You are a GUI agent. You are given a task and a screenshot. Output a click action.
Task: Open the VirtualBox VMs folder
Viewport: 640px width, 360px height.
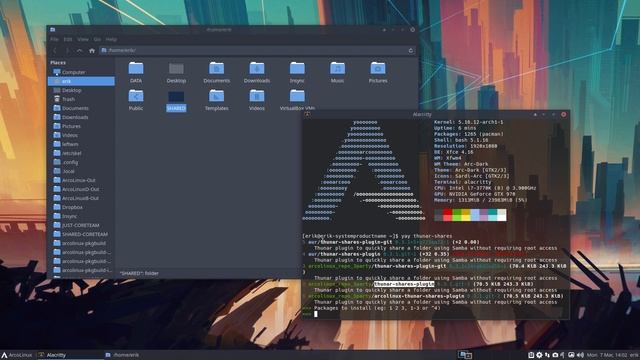[x=297, y=100]
